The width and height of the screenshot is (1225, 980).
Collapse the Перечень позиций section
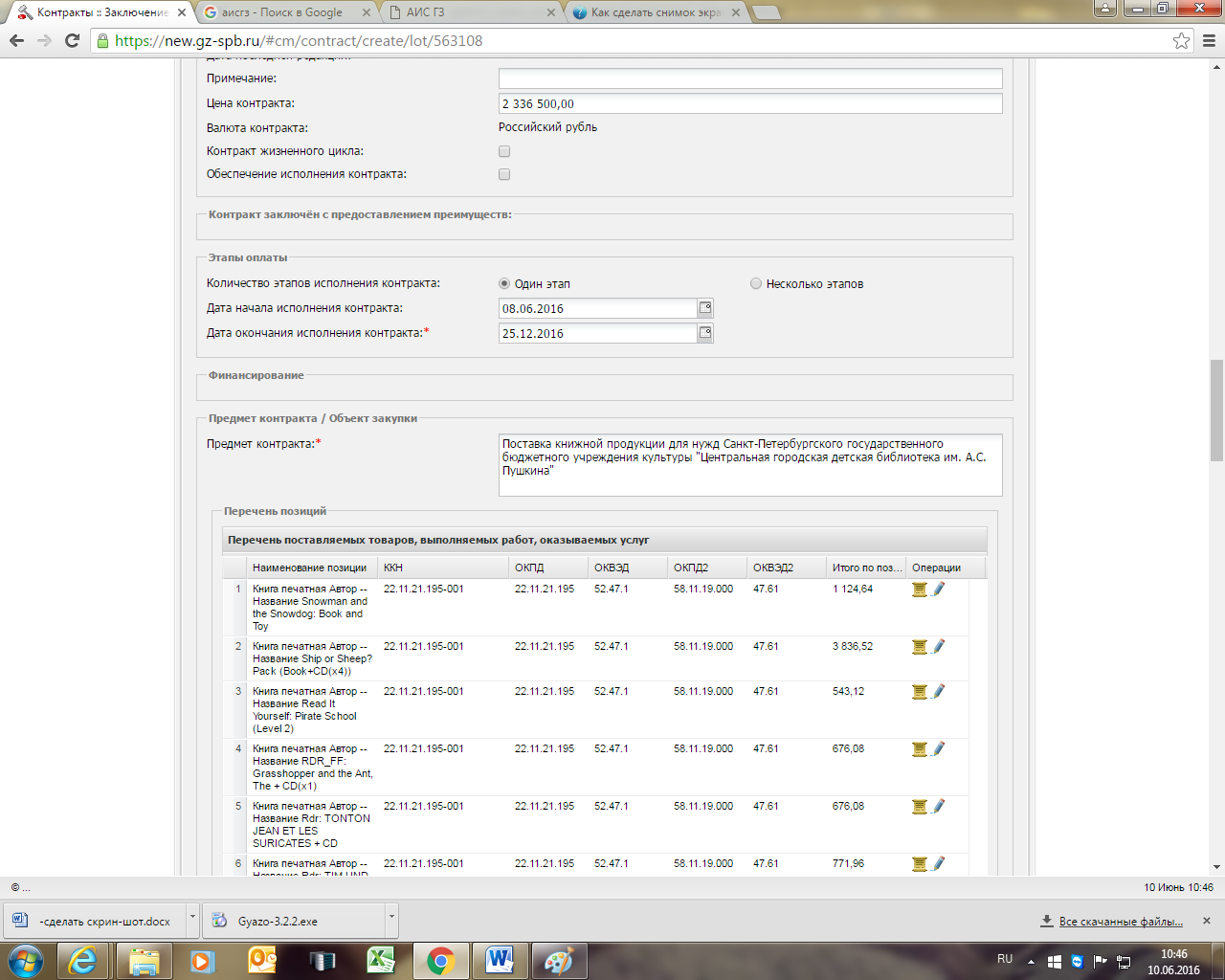[276, 511]
